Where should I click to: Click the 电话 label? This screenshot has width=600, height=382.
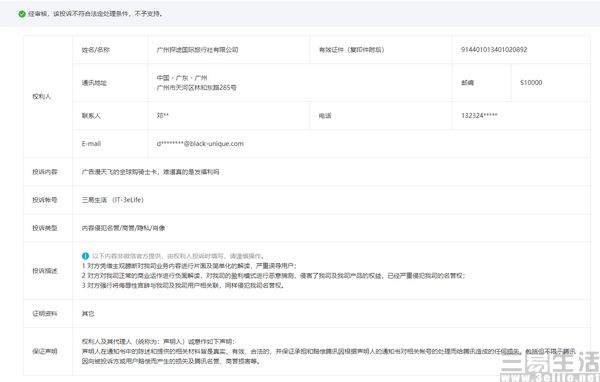point(325,116)
